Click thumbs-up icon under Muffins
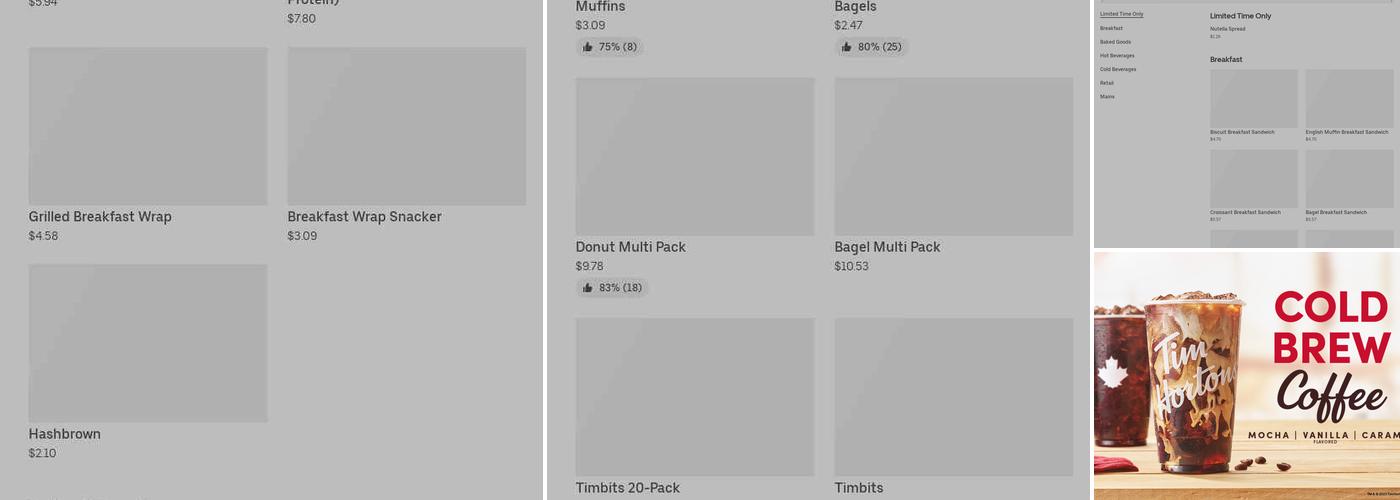This screenshot has height=500, width=1400. click(588, 47)
